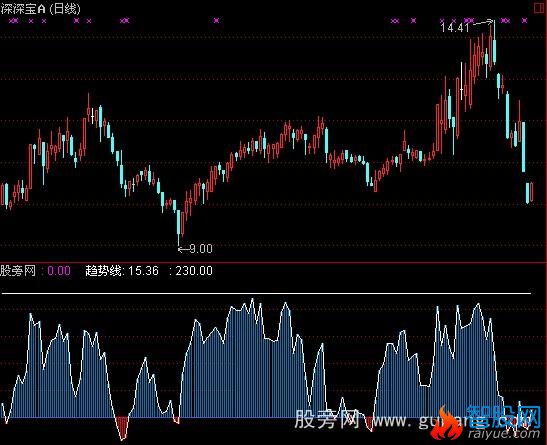The image size is (547, 445).
Task: Click the 230.00 indicator value
Action: 194,271
